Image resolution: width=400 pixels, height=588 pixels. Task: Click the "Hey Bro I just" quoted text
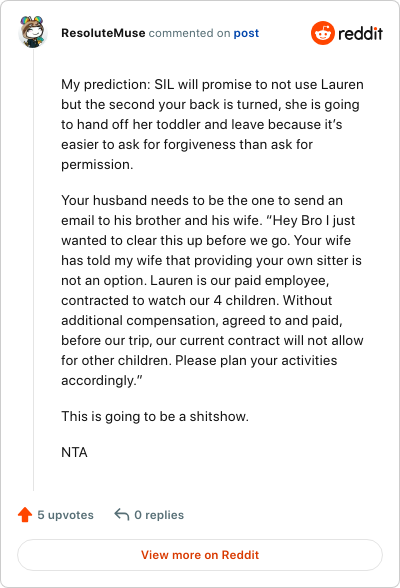310,220
